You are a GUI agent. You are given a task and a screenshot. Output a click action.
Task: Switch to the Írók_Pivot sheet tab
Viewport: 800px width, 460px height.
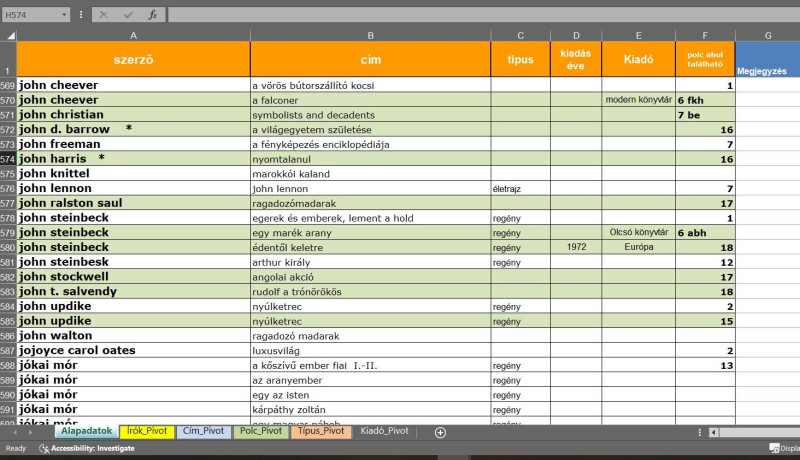[x=147, y=431]
